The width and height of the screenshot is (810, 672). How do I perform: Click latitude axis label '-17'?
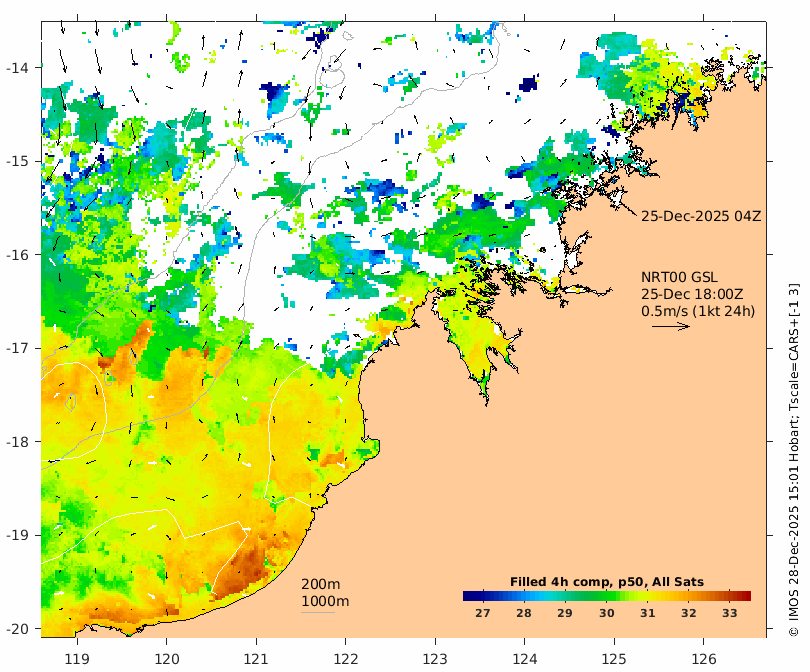click(x=18, y=348)
